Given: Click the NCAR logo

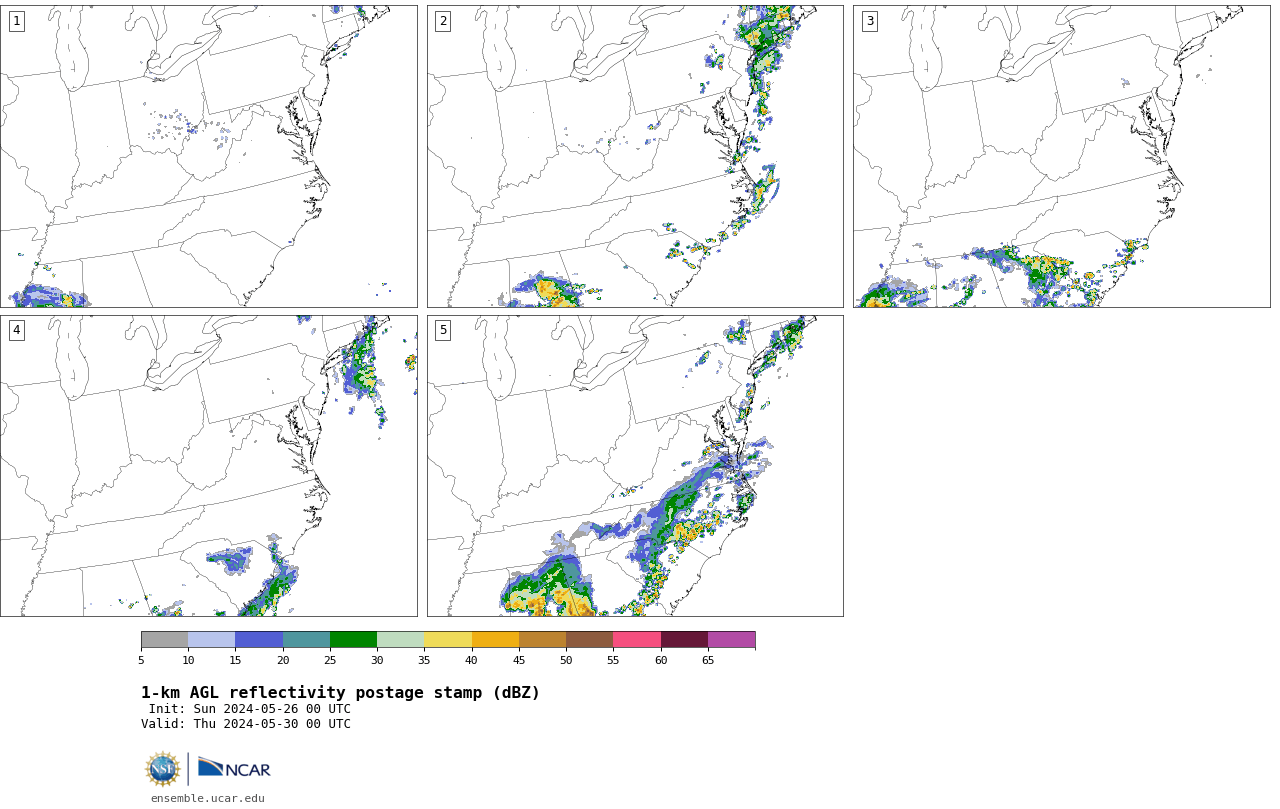Looking at the screenshot, I should tap(234, 768).
